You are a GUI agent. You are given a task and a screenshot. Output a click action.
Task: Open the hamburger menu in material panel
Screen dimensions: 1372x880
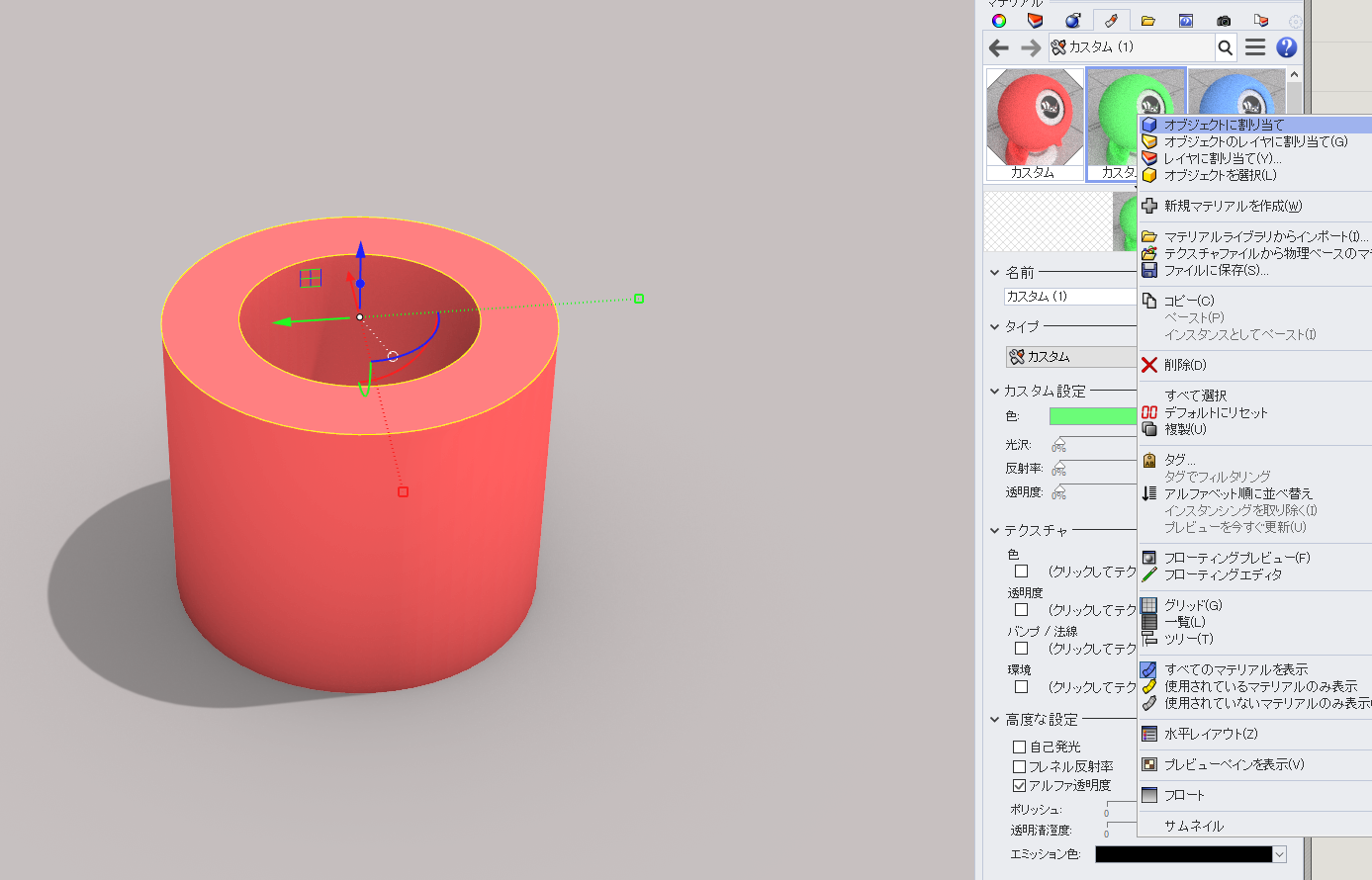1255,47
